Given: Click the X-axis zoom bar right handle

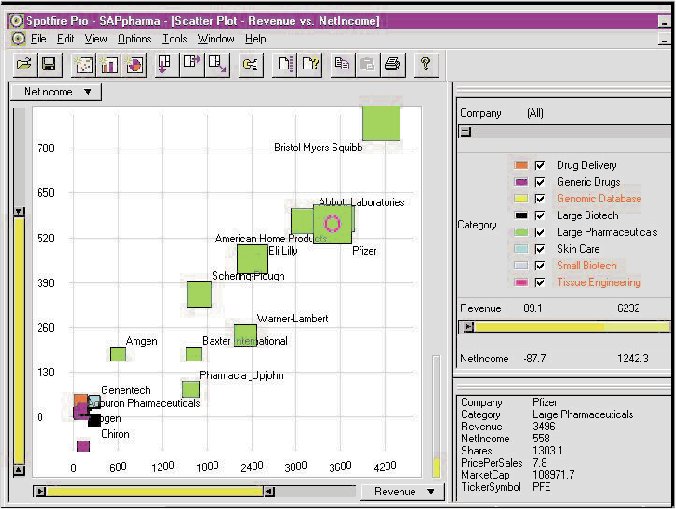Looking at the screenshot, I should 269,491.
